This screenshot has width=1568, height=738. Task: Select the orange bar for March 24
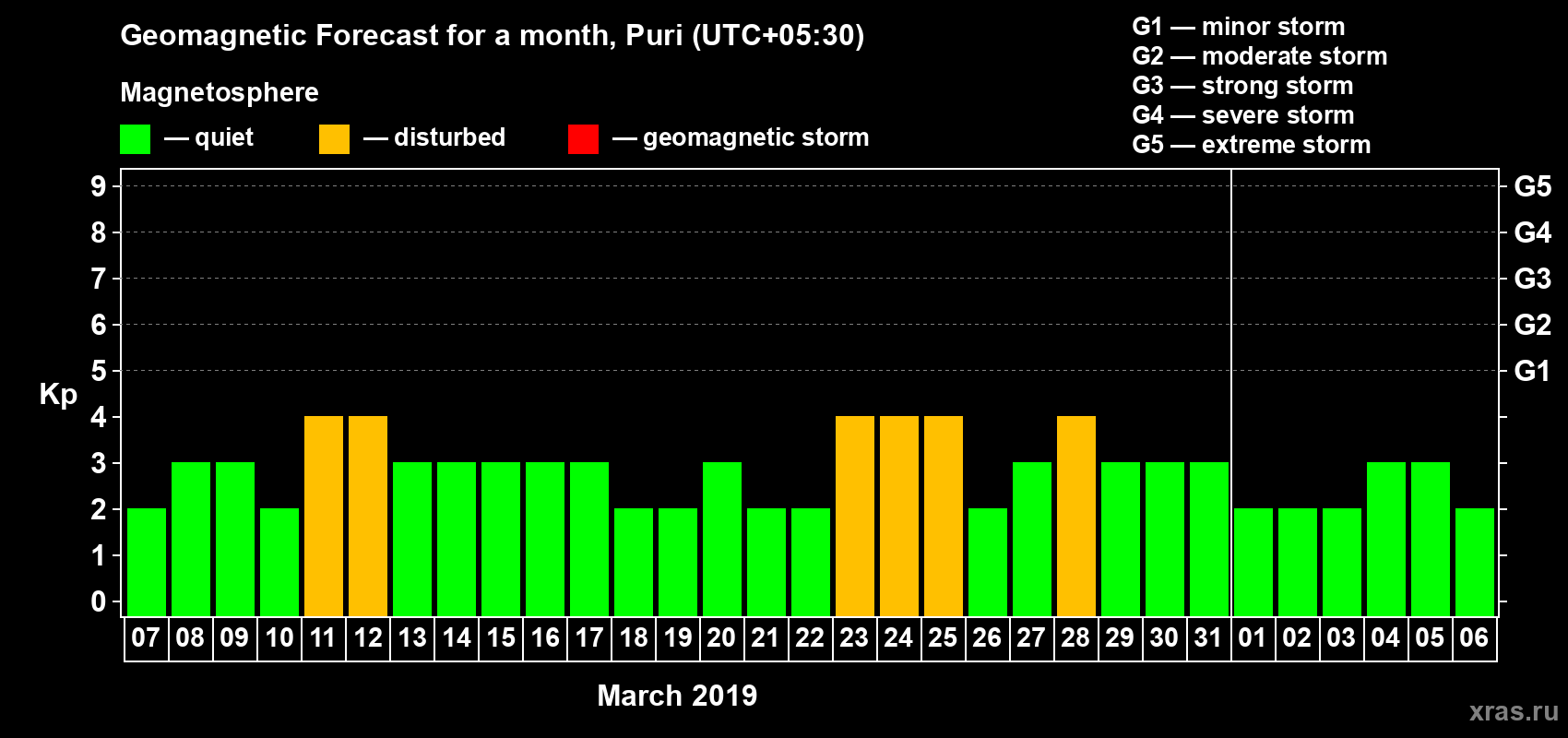[x=899, y=516]
